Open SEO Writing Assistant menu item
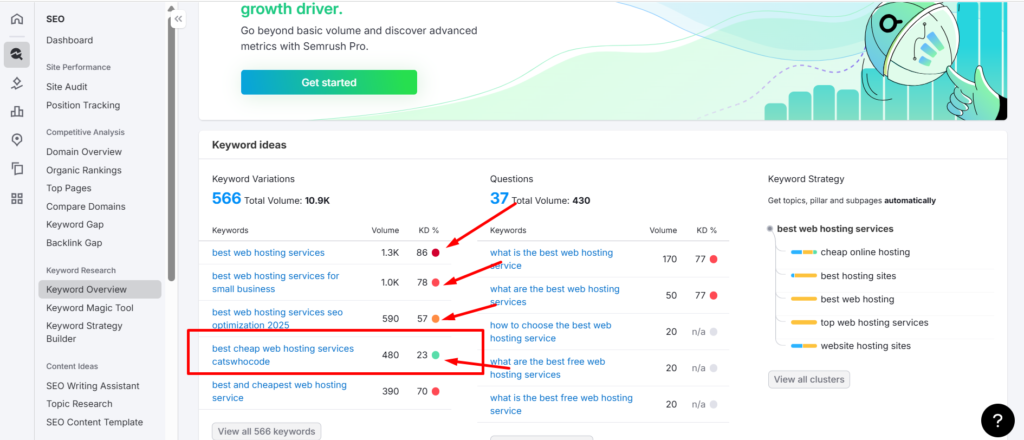 [93, 386]
